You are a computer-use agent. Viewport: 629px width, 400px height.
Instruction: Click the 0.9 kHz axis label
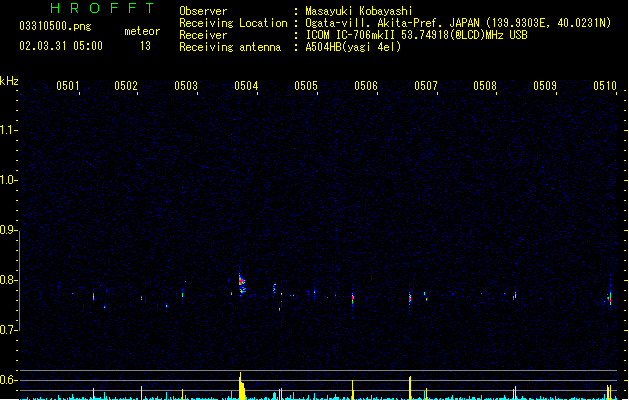click(7, 230)
